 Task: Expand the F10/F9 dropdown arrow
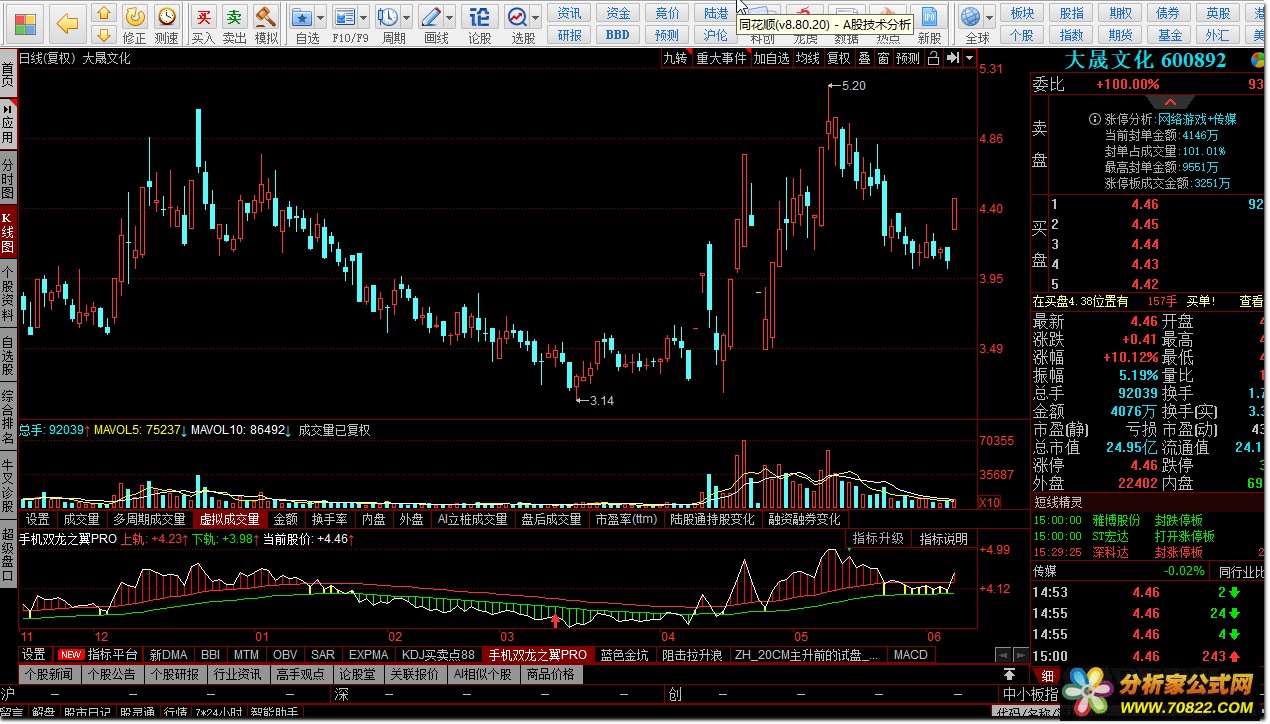coord(365,17)
